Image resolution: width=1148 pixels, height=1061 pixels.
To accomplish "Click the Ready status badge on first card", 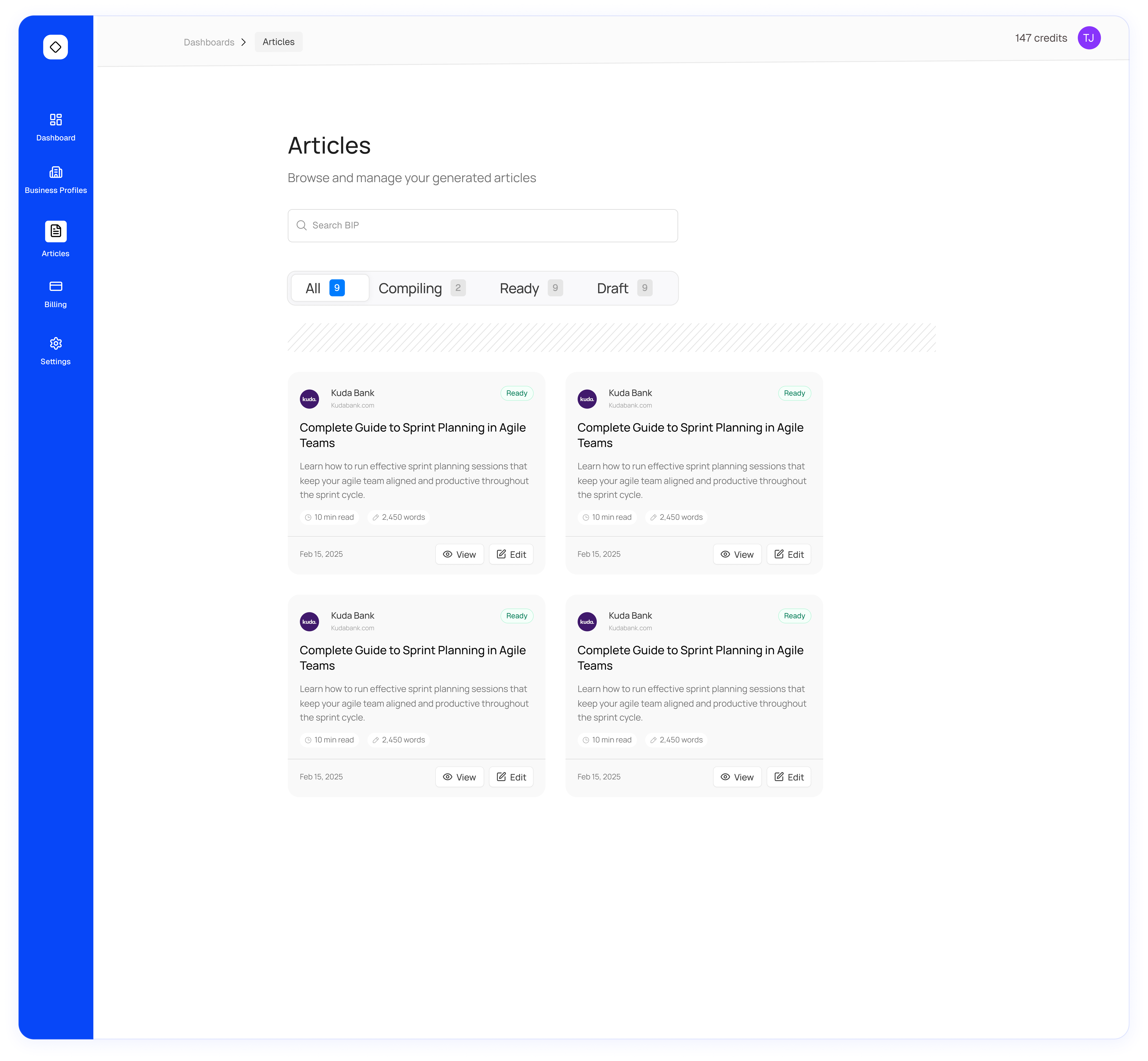I will [x=516, y=393].
